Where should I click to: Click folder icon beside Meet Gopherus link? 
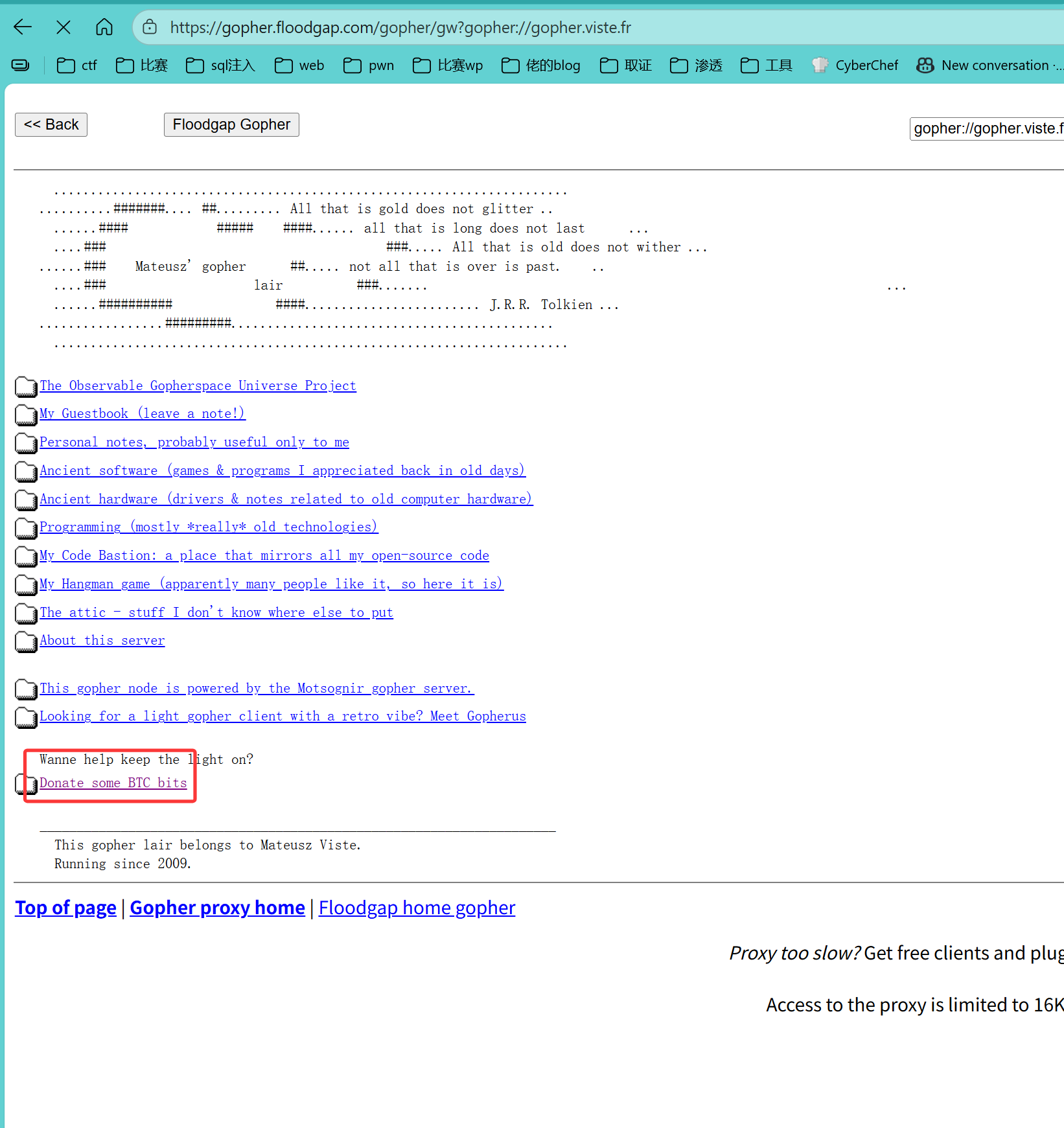26,717
